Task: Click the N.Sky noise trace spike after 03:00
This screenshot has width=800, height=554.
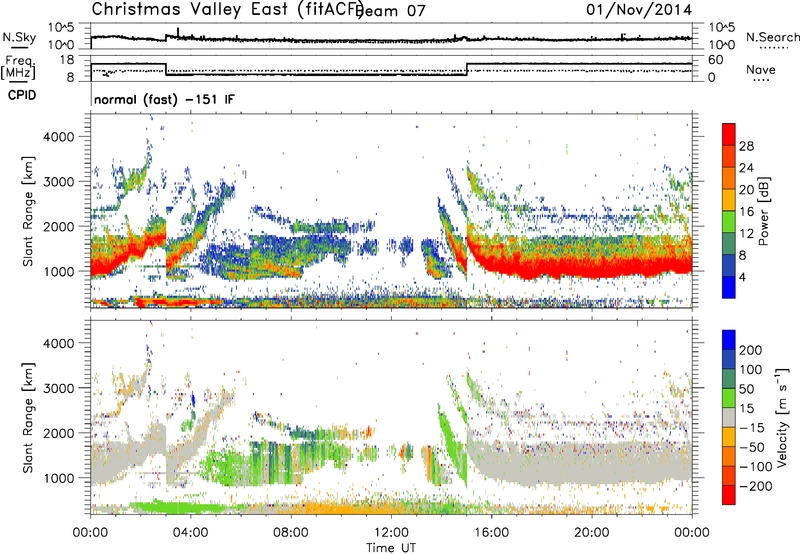Action: 178,32
